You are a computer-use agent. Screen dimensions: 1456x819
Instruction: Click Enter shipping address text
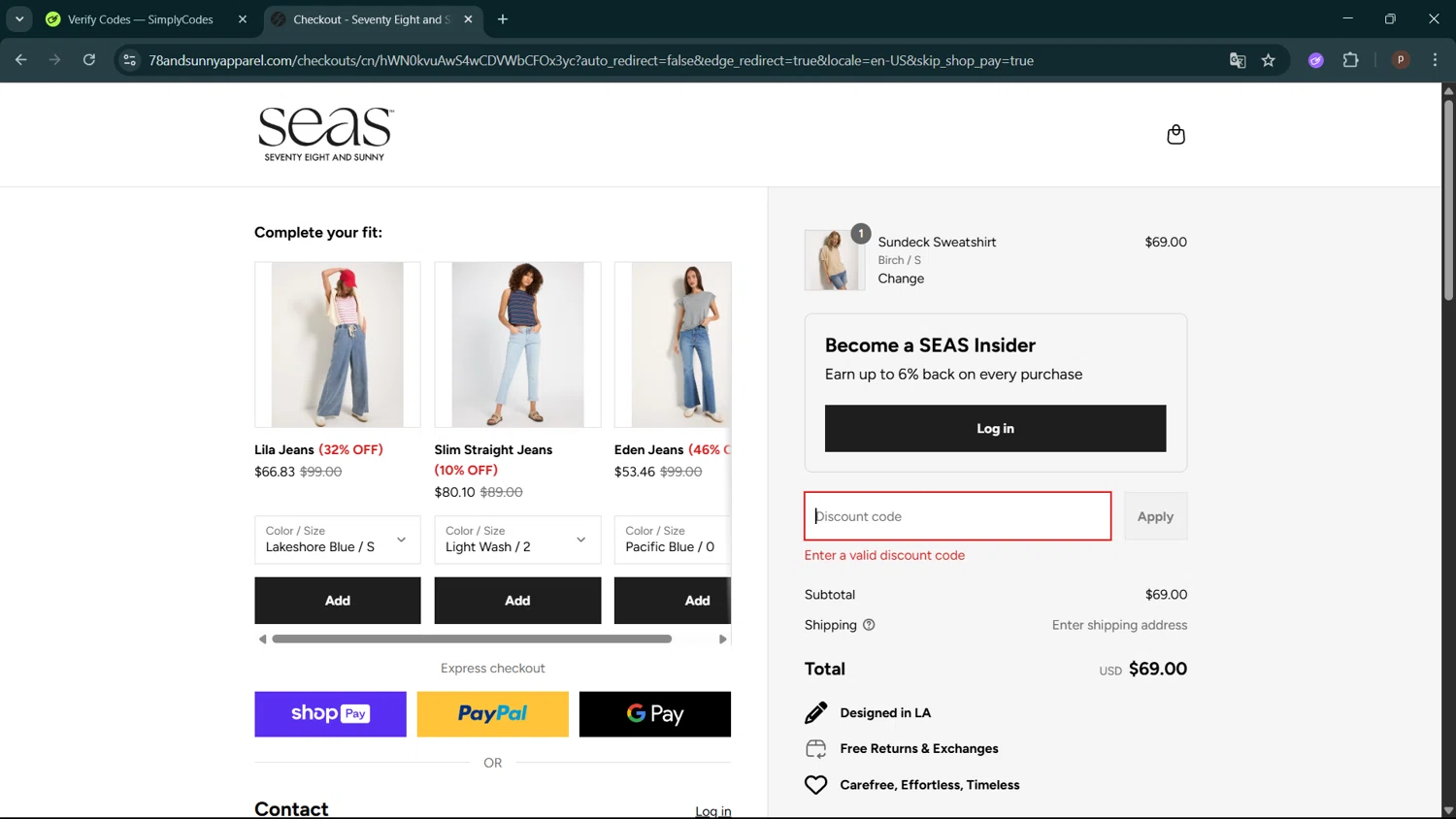pos(1119,625)
